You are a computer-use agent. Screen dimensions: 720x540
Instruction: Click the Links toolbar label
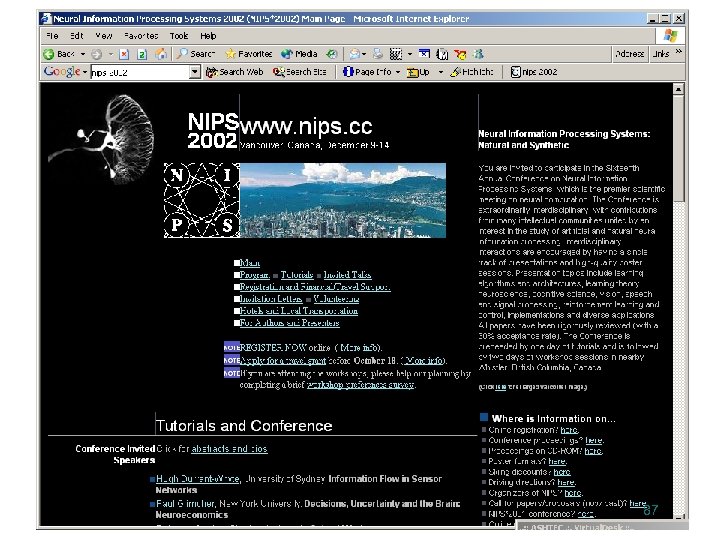point(661,54)
